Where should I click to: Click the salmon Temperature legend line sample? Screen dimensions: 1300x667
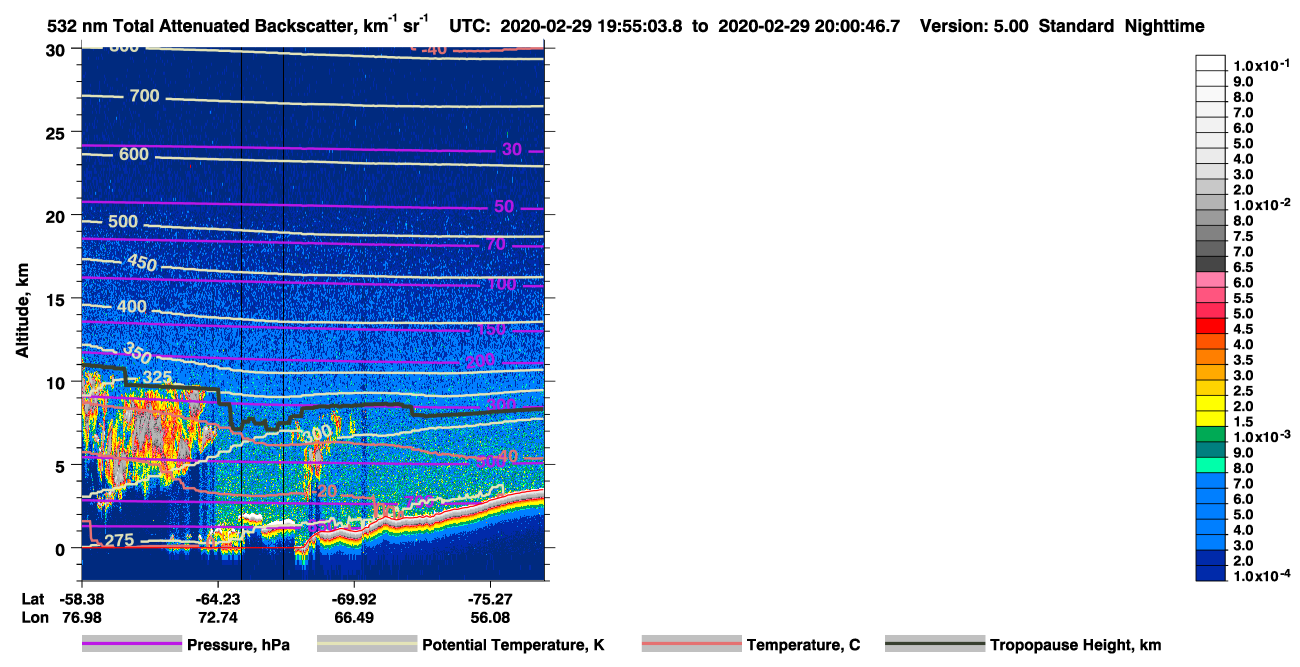691,645
